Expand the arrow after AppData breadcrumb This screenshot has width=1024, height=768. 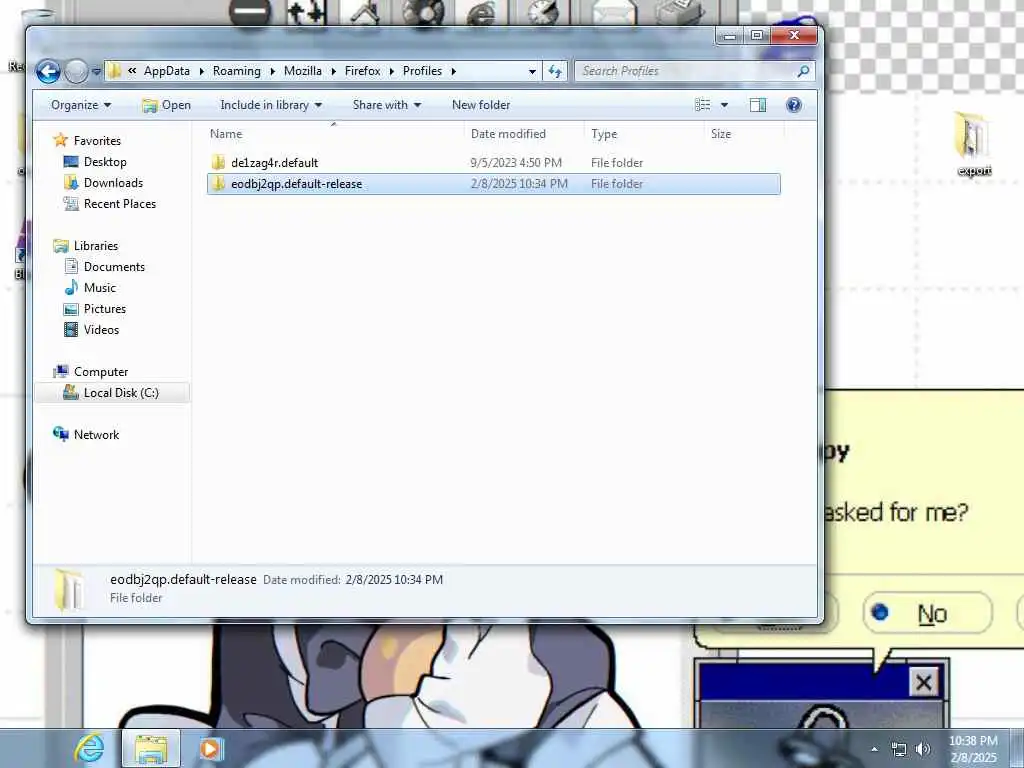[x=201, y=71]
